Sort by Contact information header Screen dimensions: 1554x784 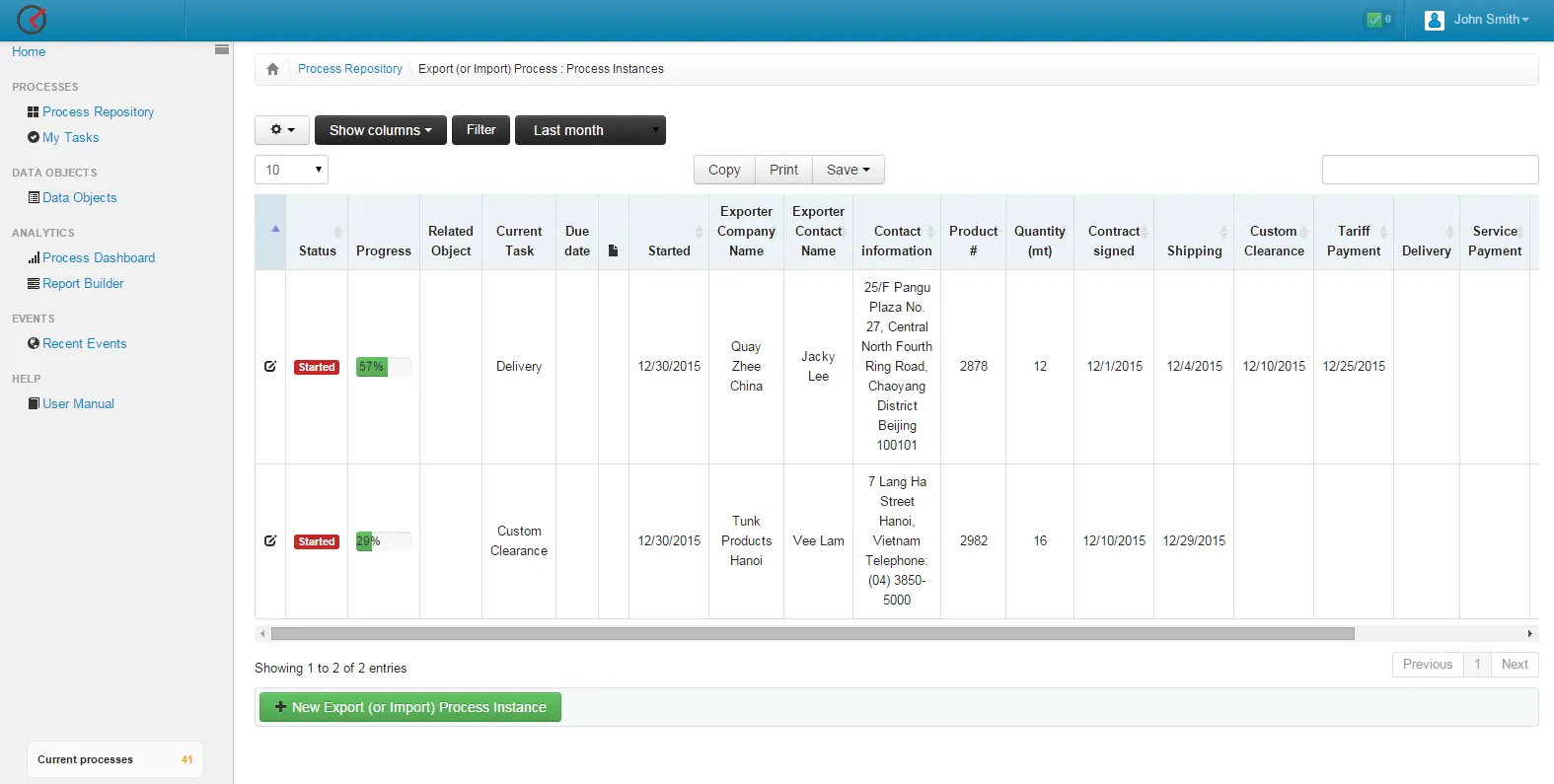(897, 233)
